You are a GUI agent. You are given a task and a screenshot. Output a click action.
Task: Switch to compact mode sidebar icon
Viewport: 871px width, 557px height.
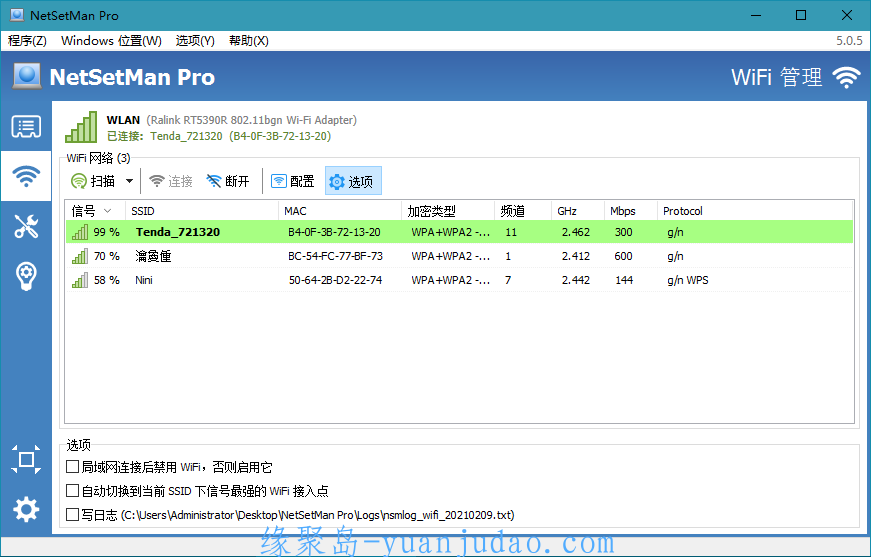26,459
